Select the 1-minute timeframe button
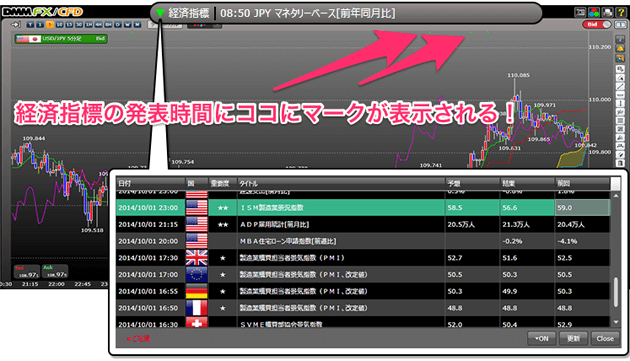This screenshot has height=361, width=630. point(40,25)
